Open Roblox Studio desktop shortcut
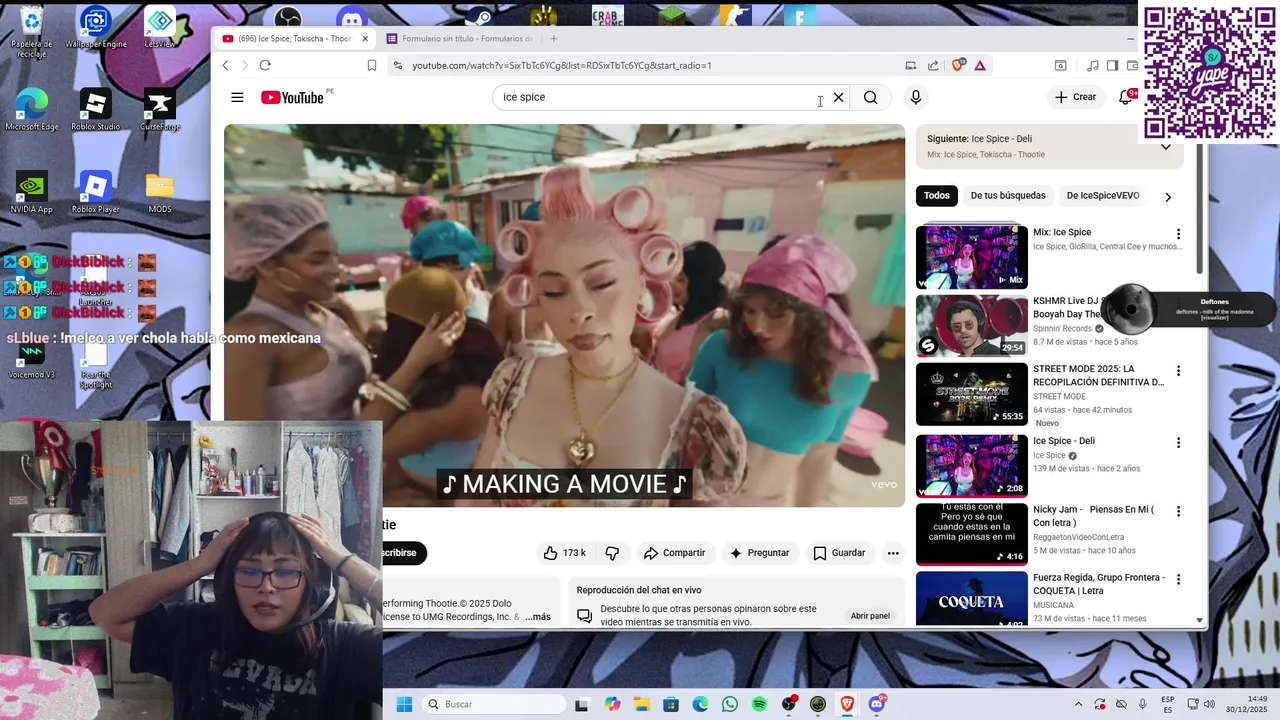The height and width of the screenshot is (720, 1280). [x=96, y=110]
